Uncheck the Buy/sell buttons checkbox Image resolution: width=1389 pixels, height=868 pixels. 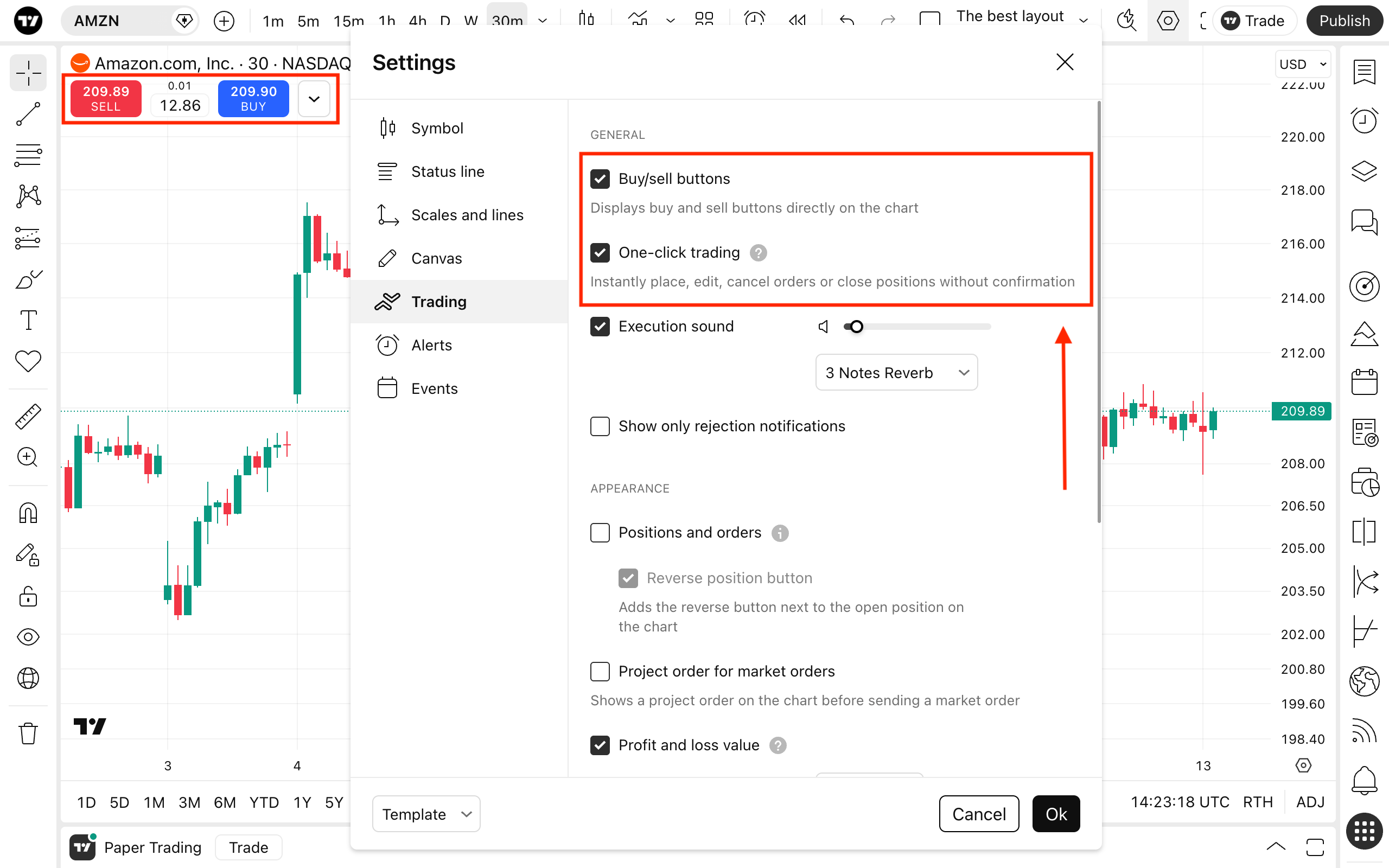600,179
